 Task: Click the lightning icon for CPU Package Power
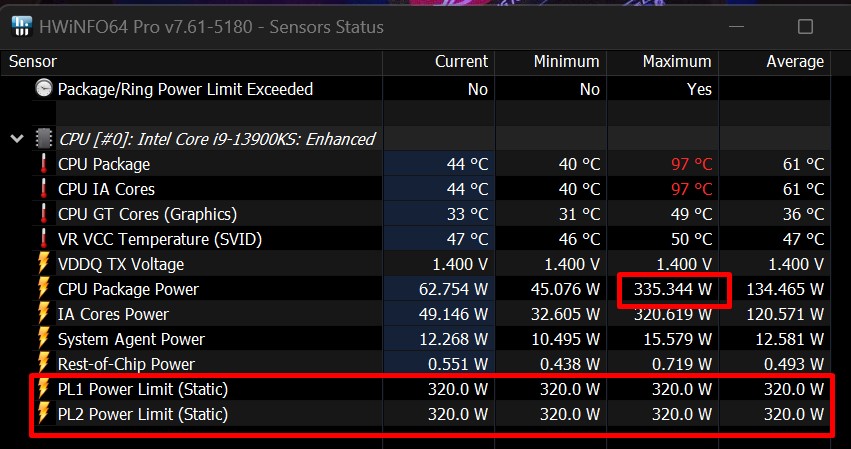[x=43, y=288]
